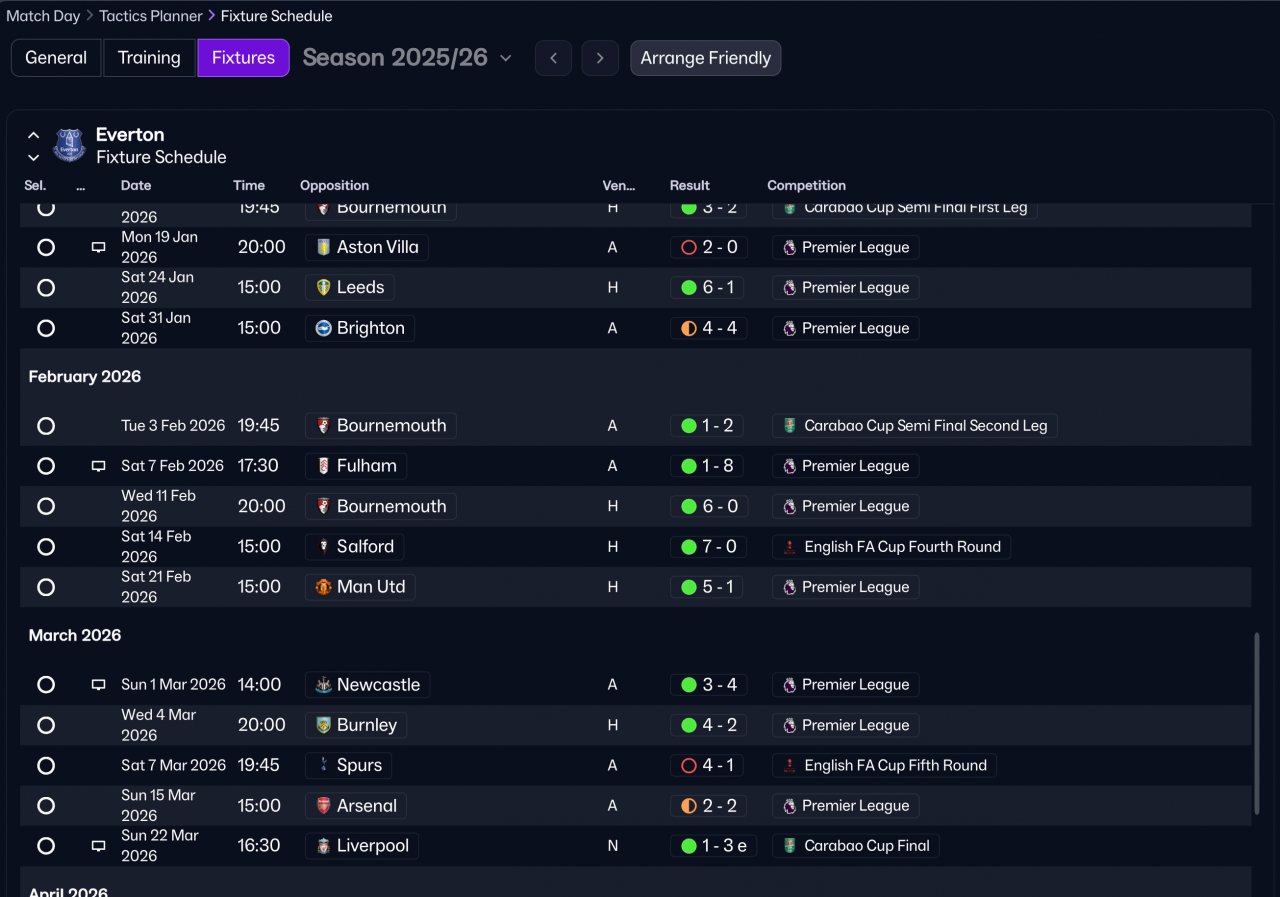Select the Arsenal fixture radio button
Viewport: 1280px width, 897px height.
coord(46,806)
